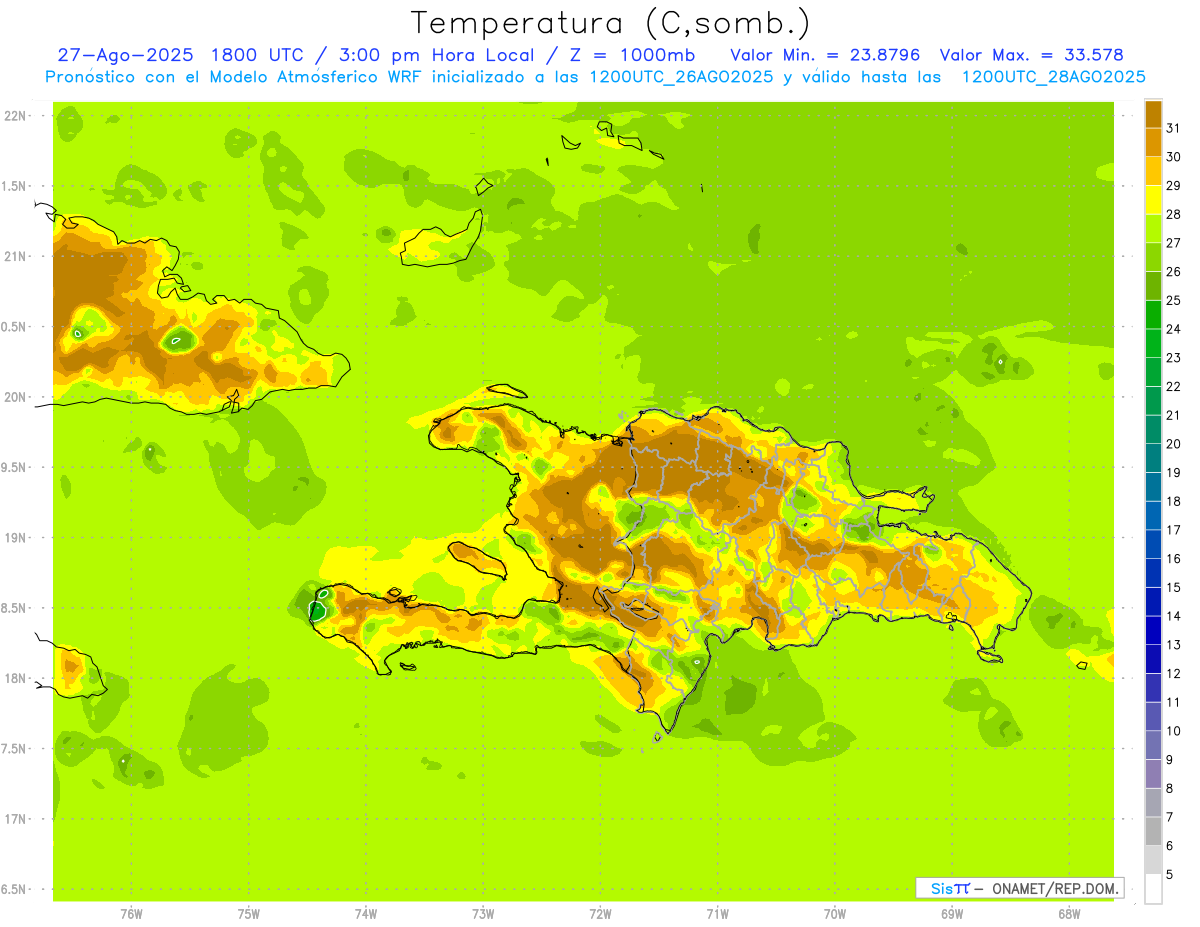Viewport: 1200px width, 927px height.
Task: Click the "69W" longitude label
Action: pos(952,914)
